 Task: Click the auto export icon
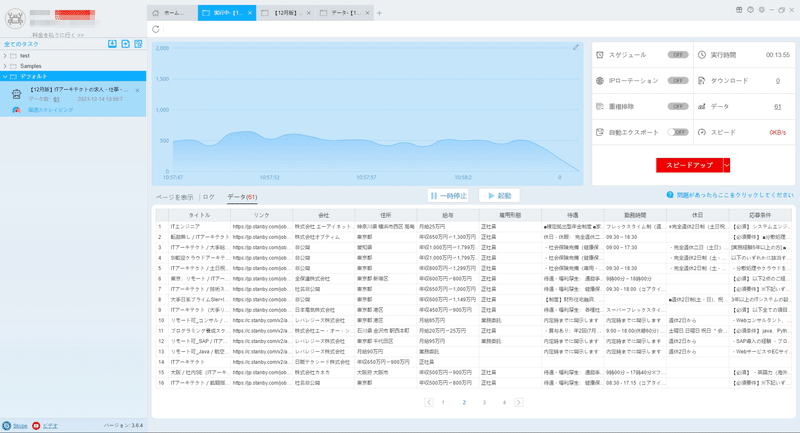tap(600, 132)
